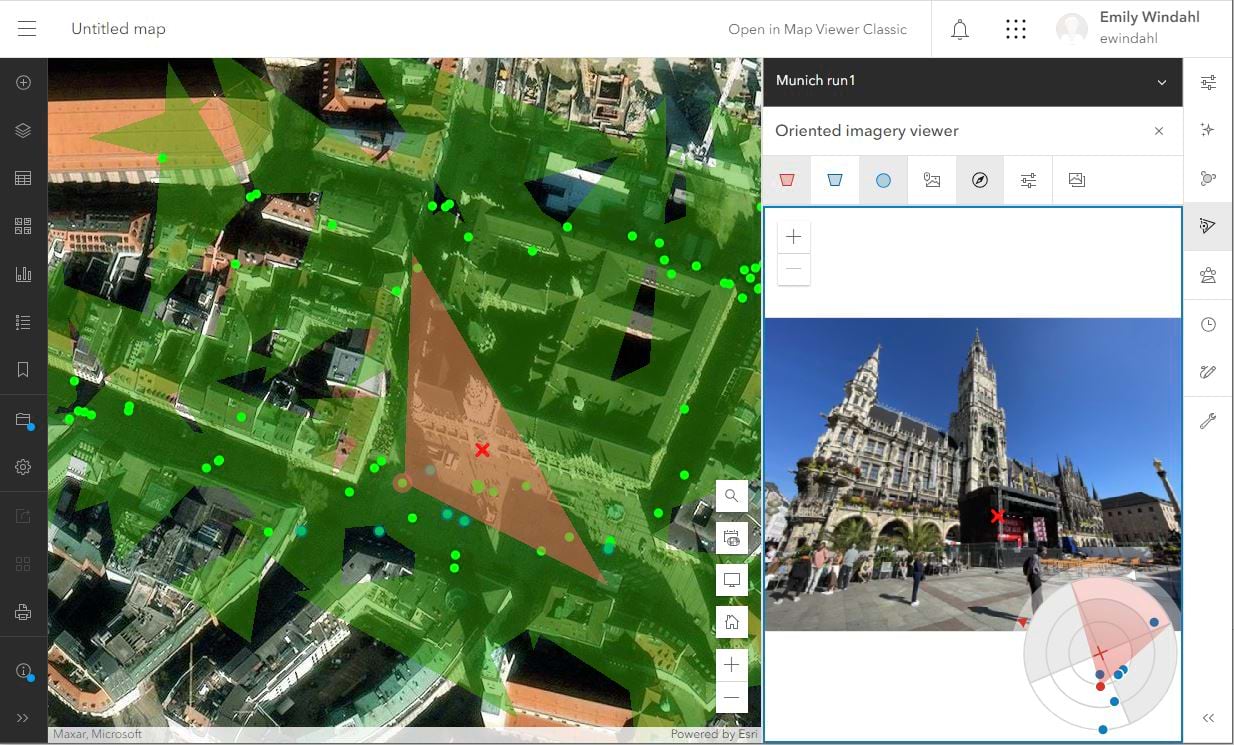Image resolution: width=1234 pixels, height=745 pixels.
Task: Open map Properties with the sliders icon
Action: tap(1208, 82)
